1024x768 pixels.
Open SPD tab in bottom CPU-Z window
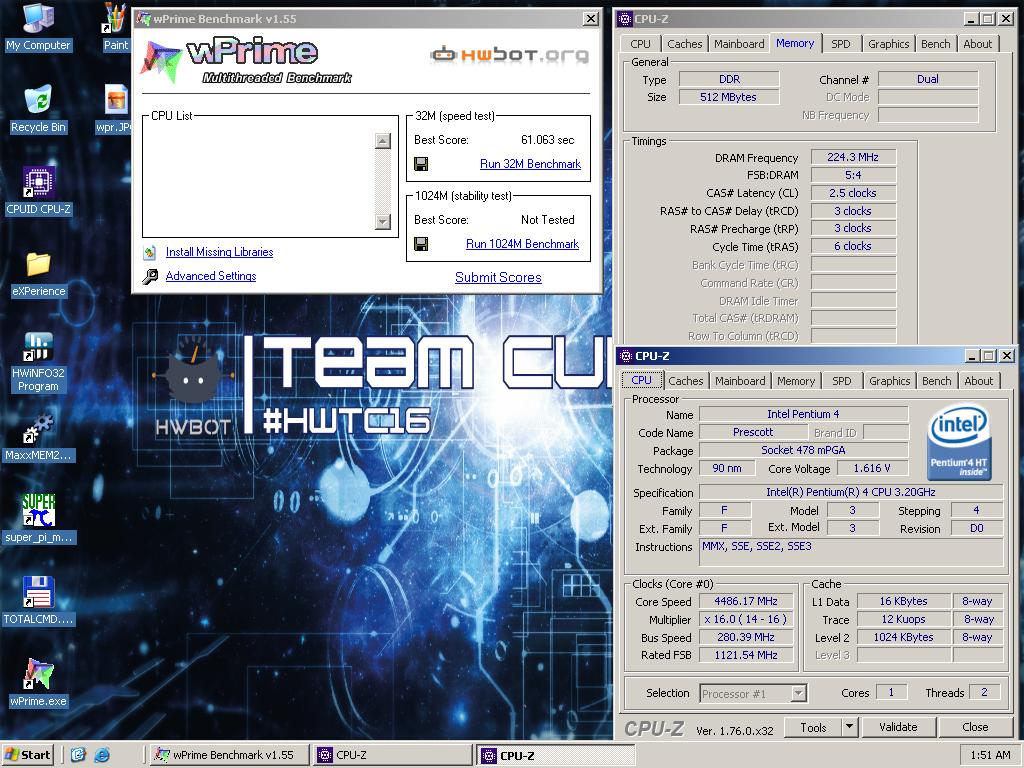[x=842, y=381]
